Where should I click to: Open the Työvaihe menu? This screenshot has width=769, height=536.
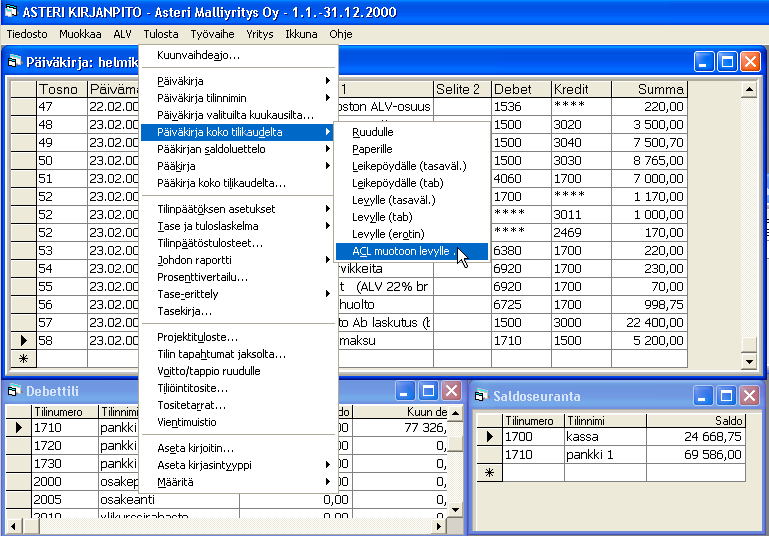tap(212, 34)
